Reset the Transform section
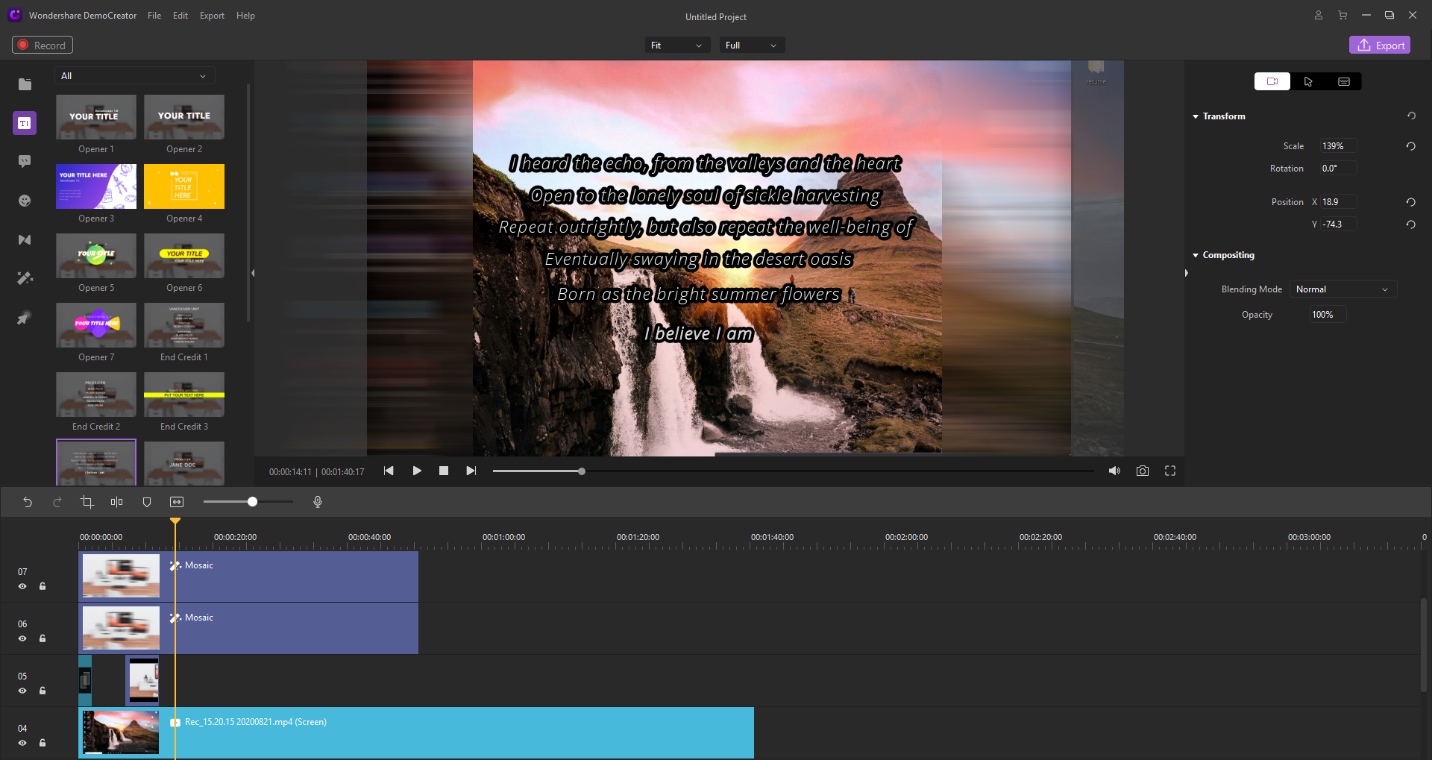The height and width of the screenshot is (760, 1432). 1411,116
